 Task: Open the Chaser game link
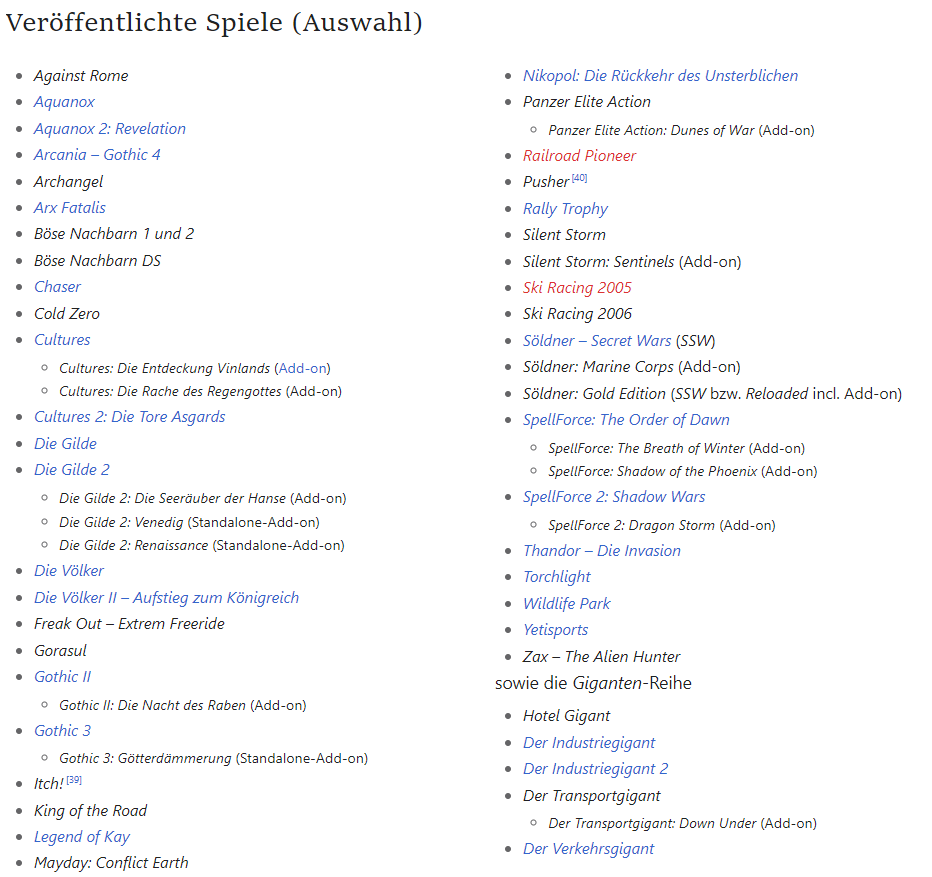coord(57,287)
